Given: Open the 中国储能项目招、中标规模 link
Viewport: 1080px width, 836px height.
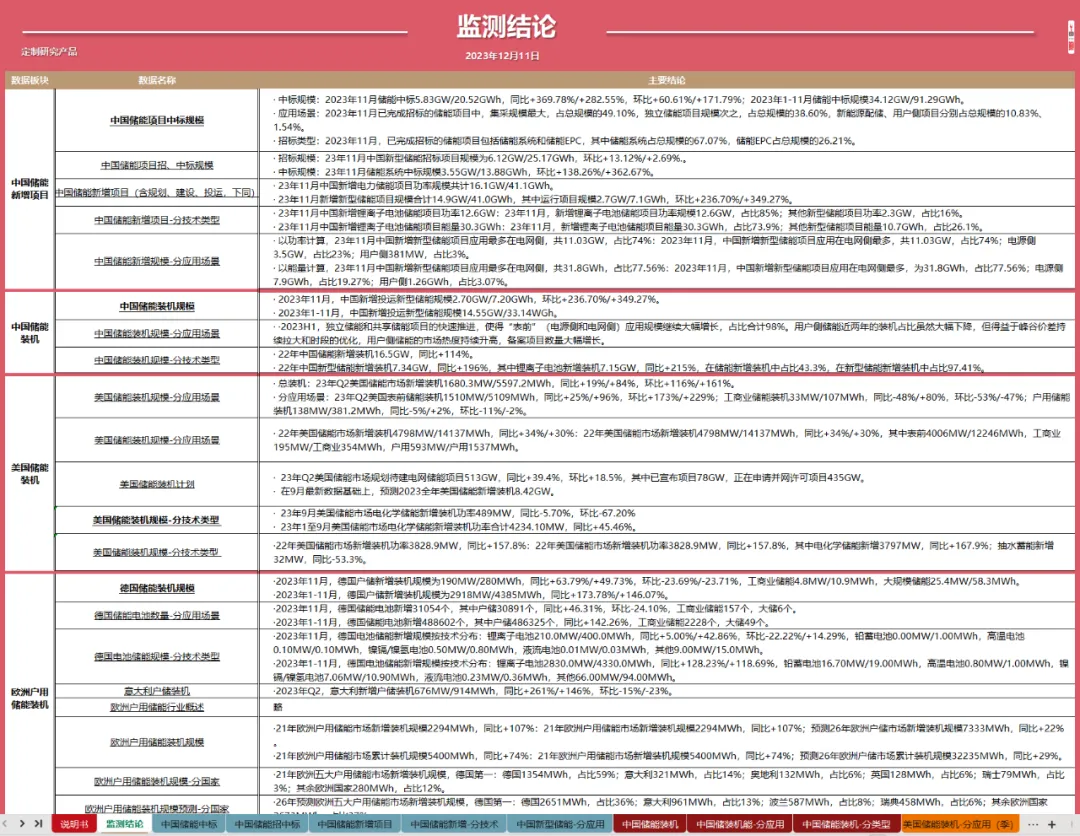Looking at the screenshot, I should coord(157,165).
